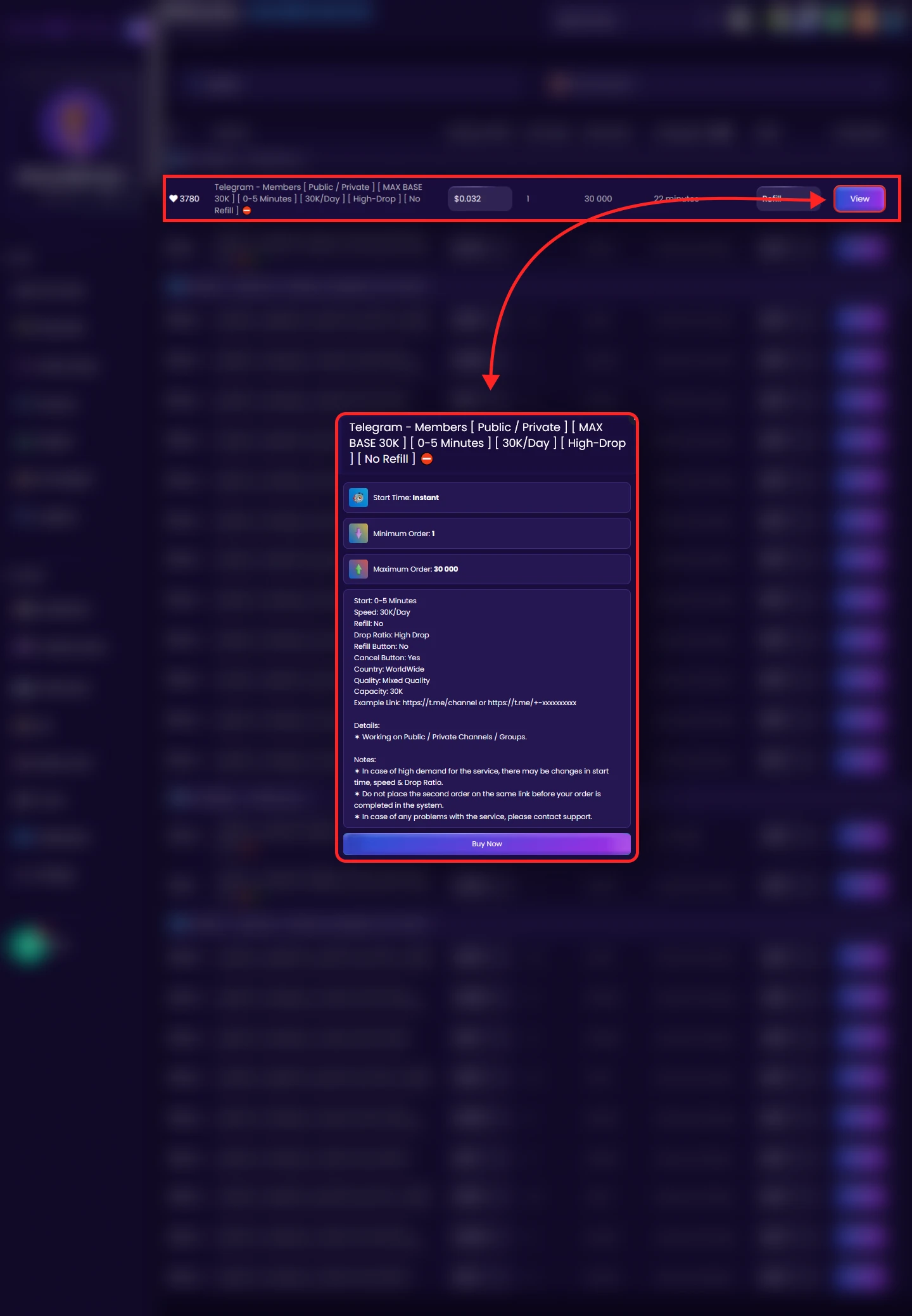912x1316 pixels.
Task: Click the View button for service 3780
Action: pyautogui.click(x=859, y=199)
